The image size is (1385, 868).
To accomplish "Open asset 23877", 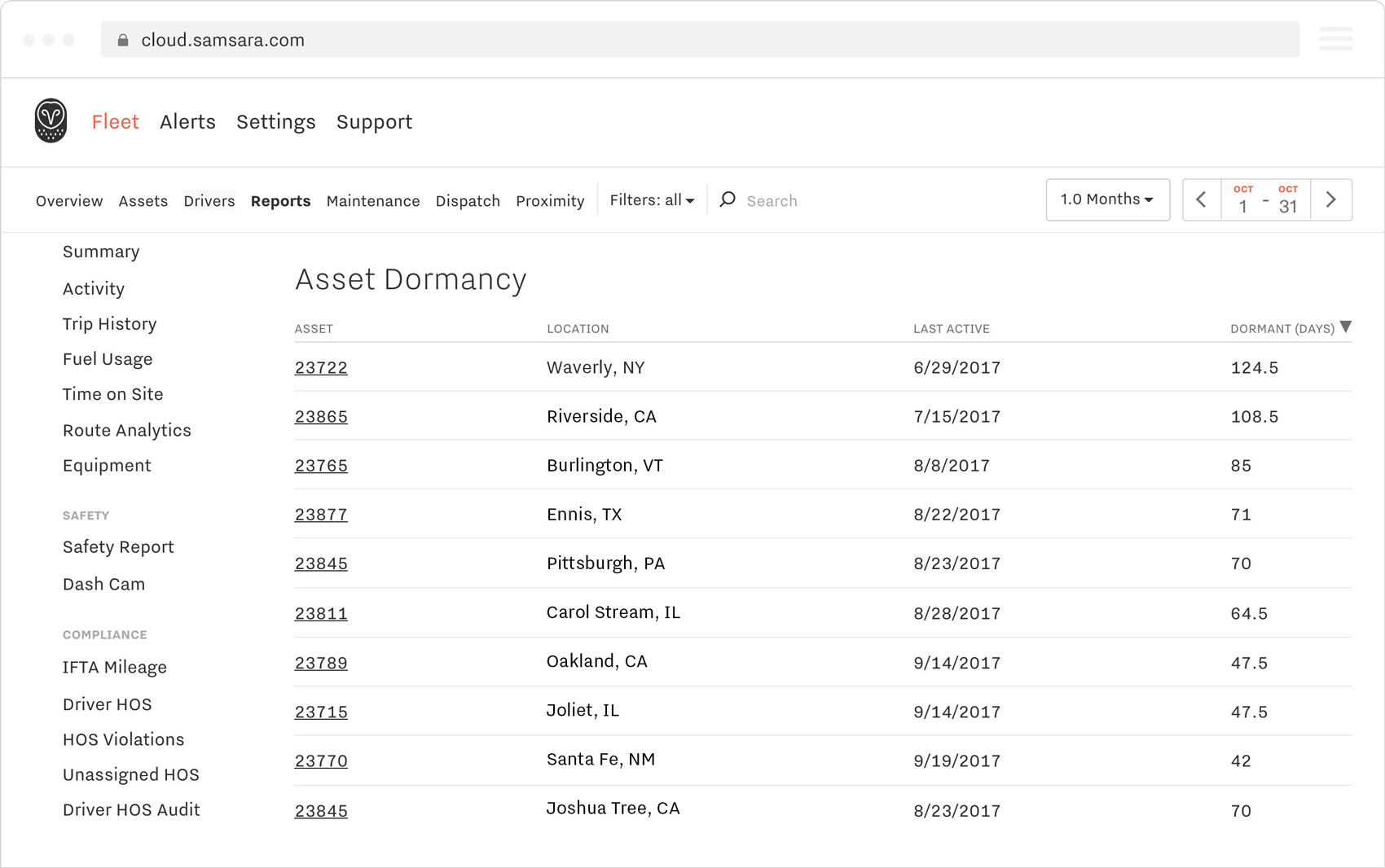I will [321, 515].
